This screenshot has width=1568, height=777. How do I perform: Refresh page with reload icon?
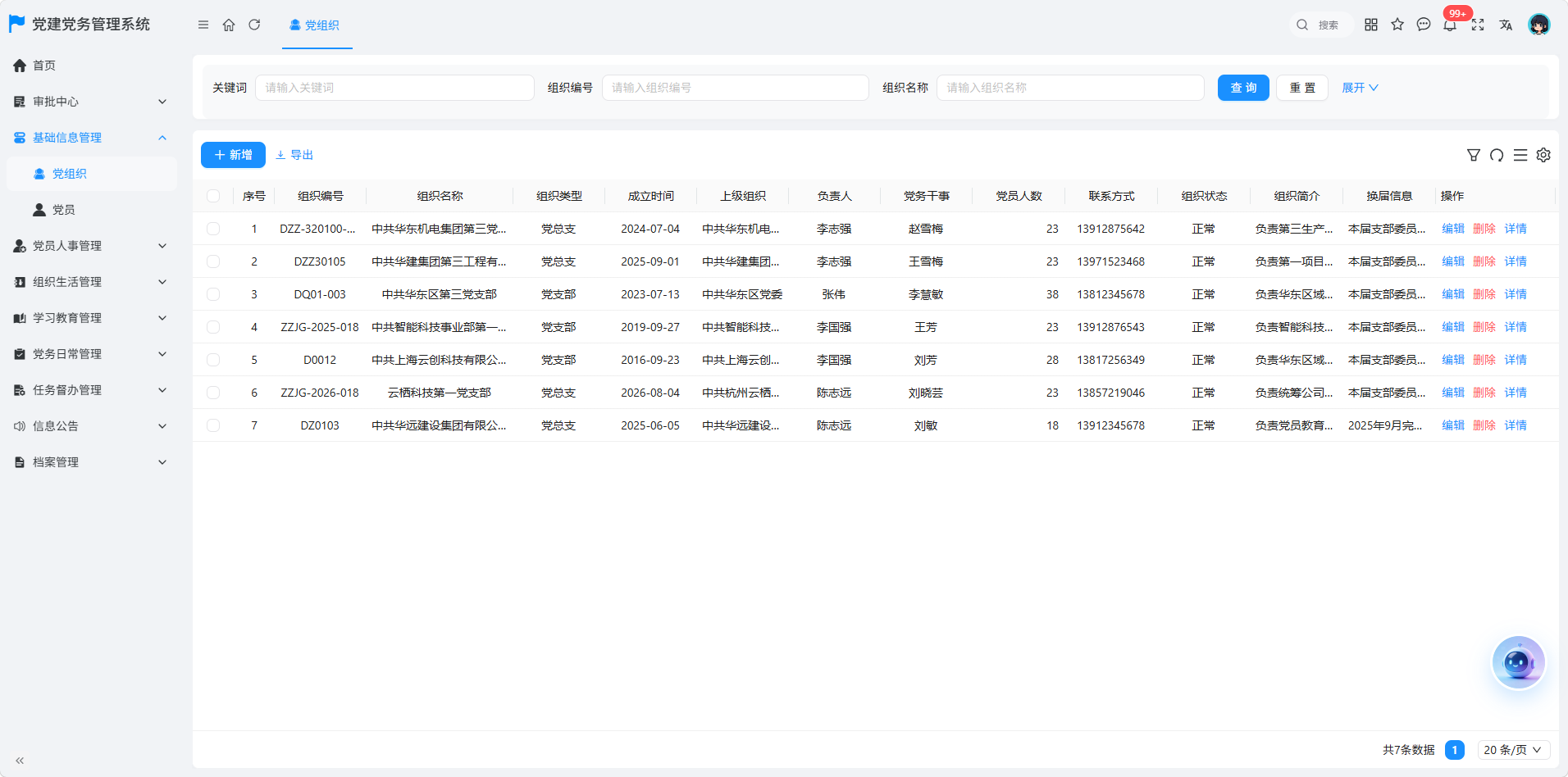[254, 25]
